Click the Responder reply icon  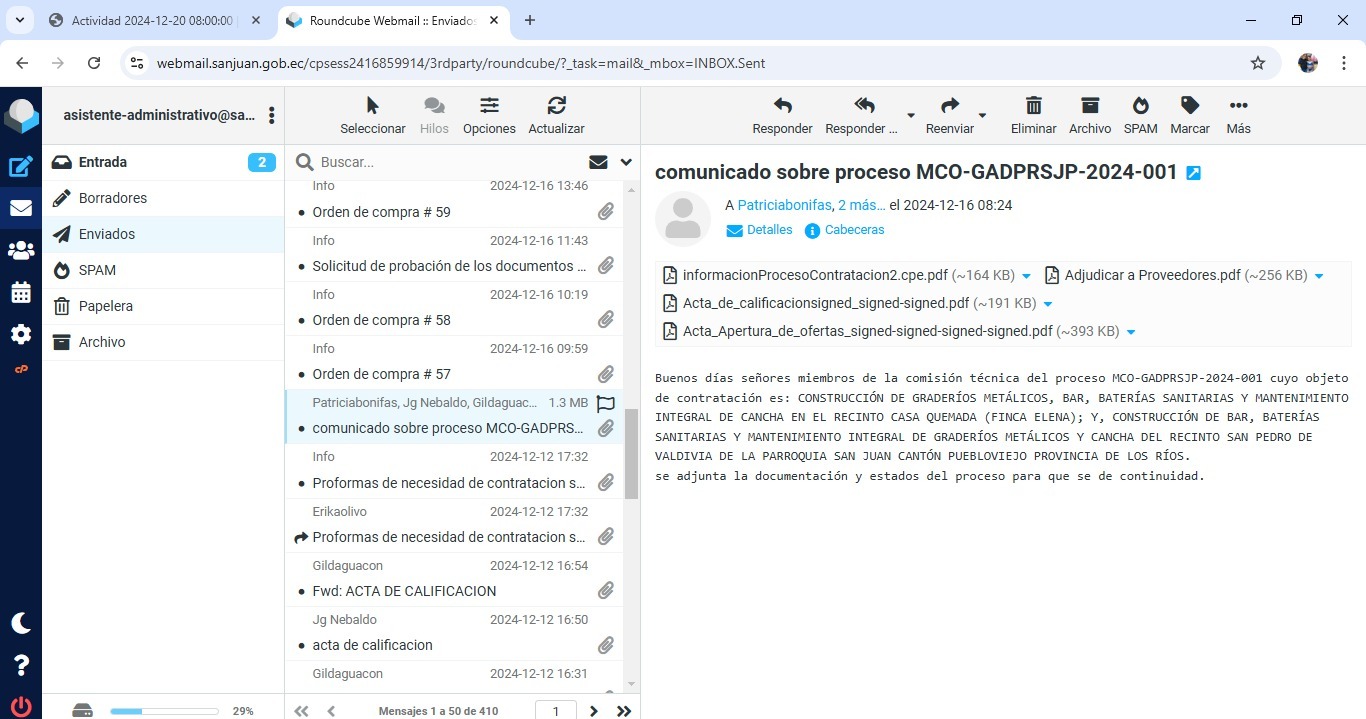point(782,106)
